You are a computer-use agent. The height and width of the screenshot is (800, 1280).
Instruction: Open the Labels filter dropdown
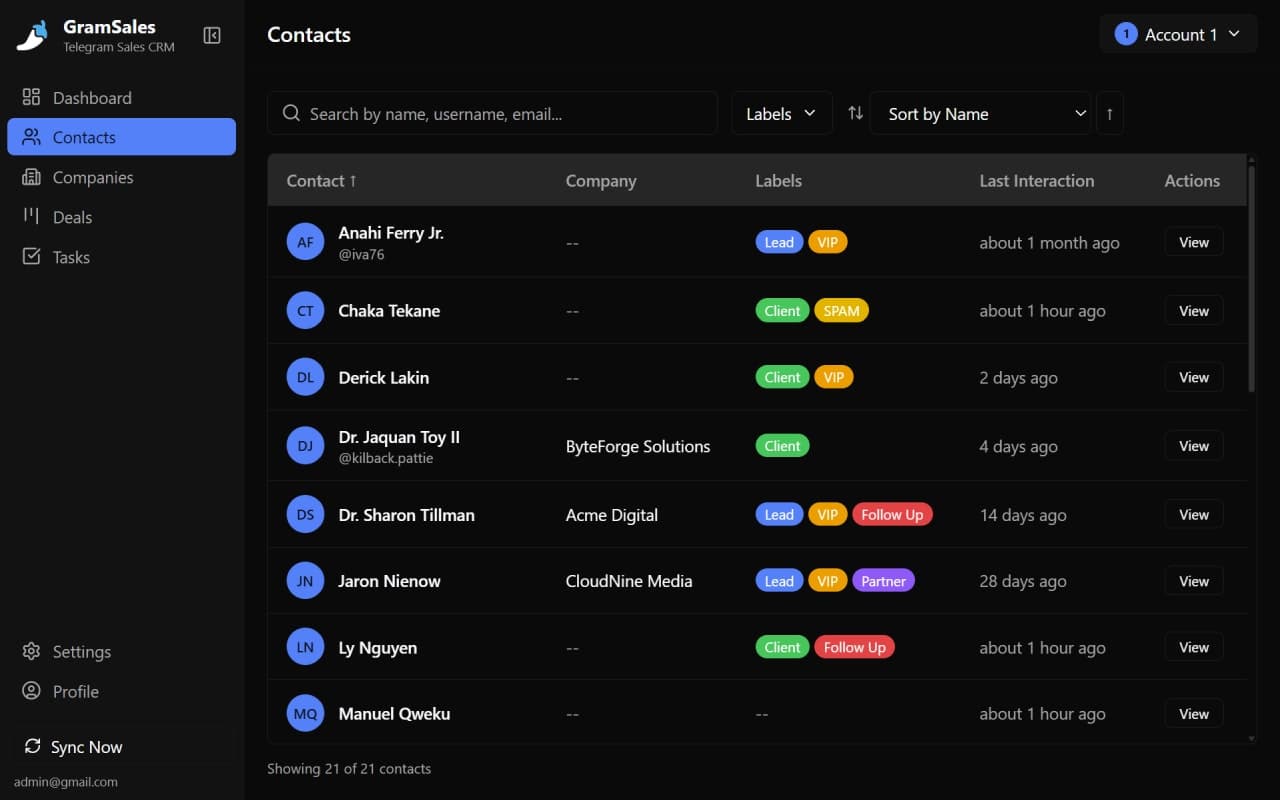(781, 113)
